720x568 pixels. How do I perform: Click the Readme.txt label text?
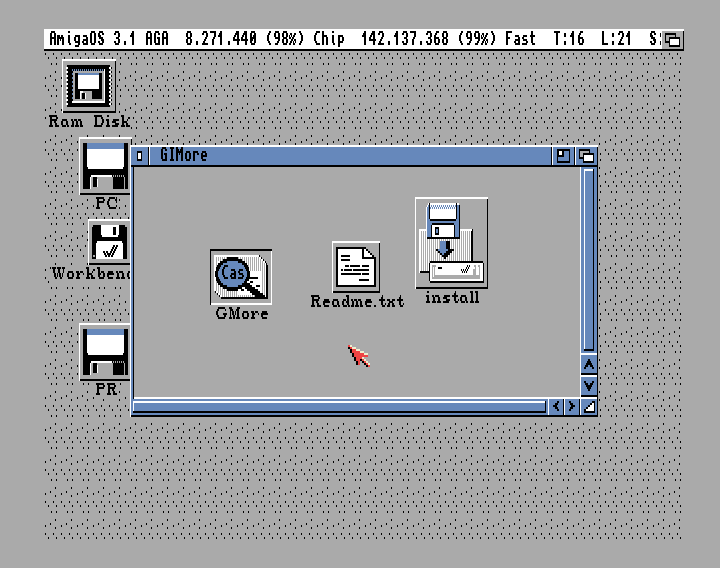point(357,301)
